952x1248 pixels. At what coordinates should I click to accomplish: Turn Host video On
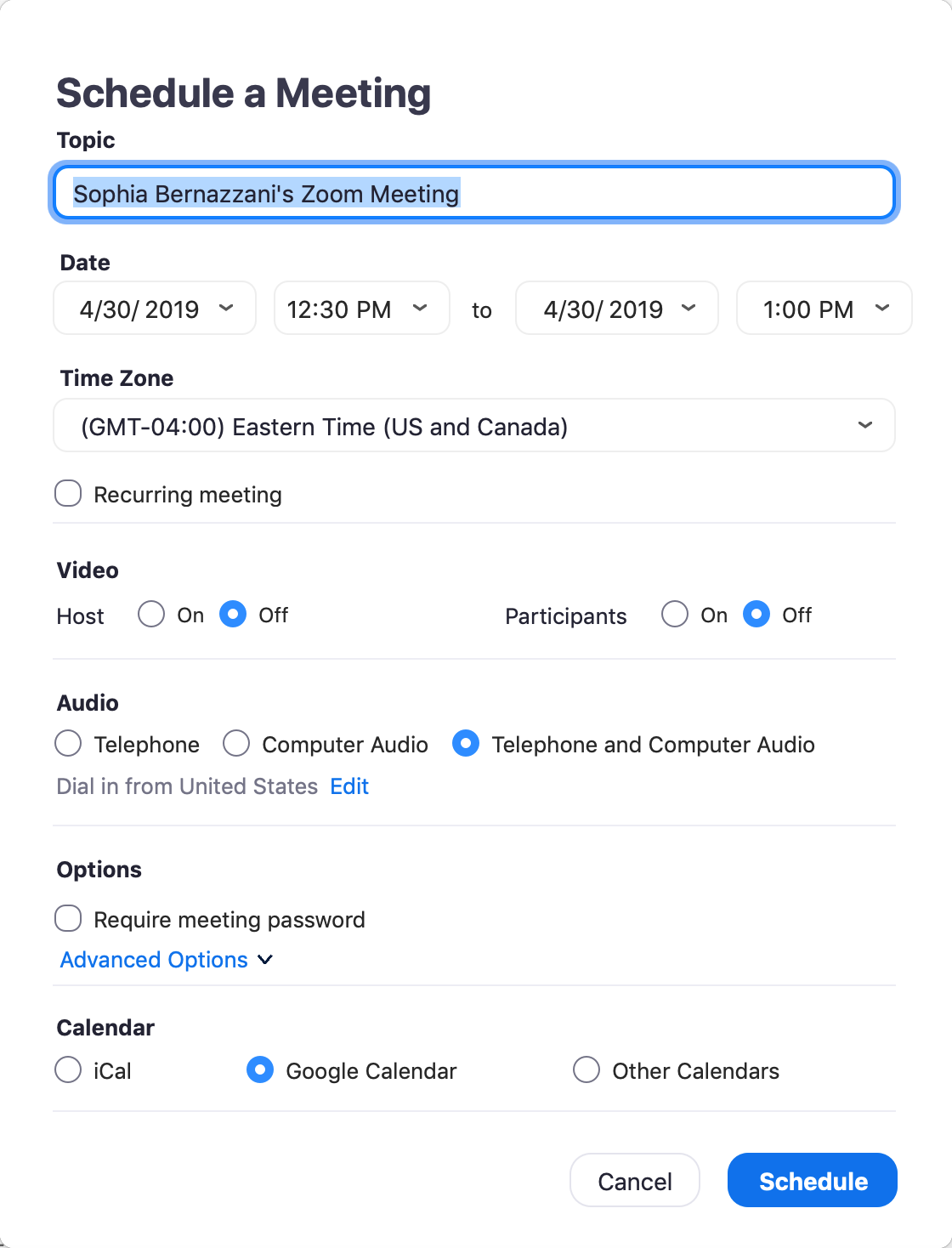151,614
